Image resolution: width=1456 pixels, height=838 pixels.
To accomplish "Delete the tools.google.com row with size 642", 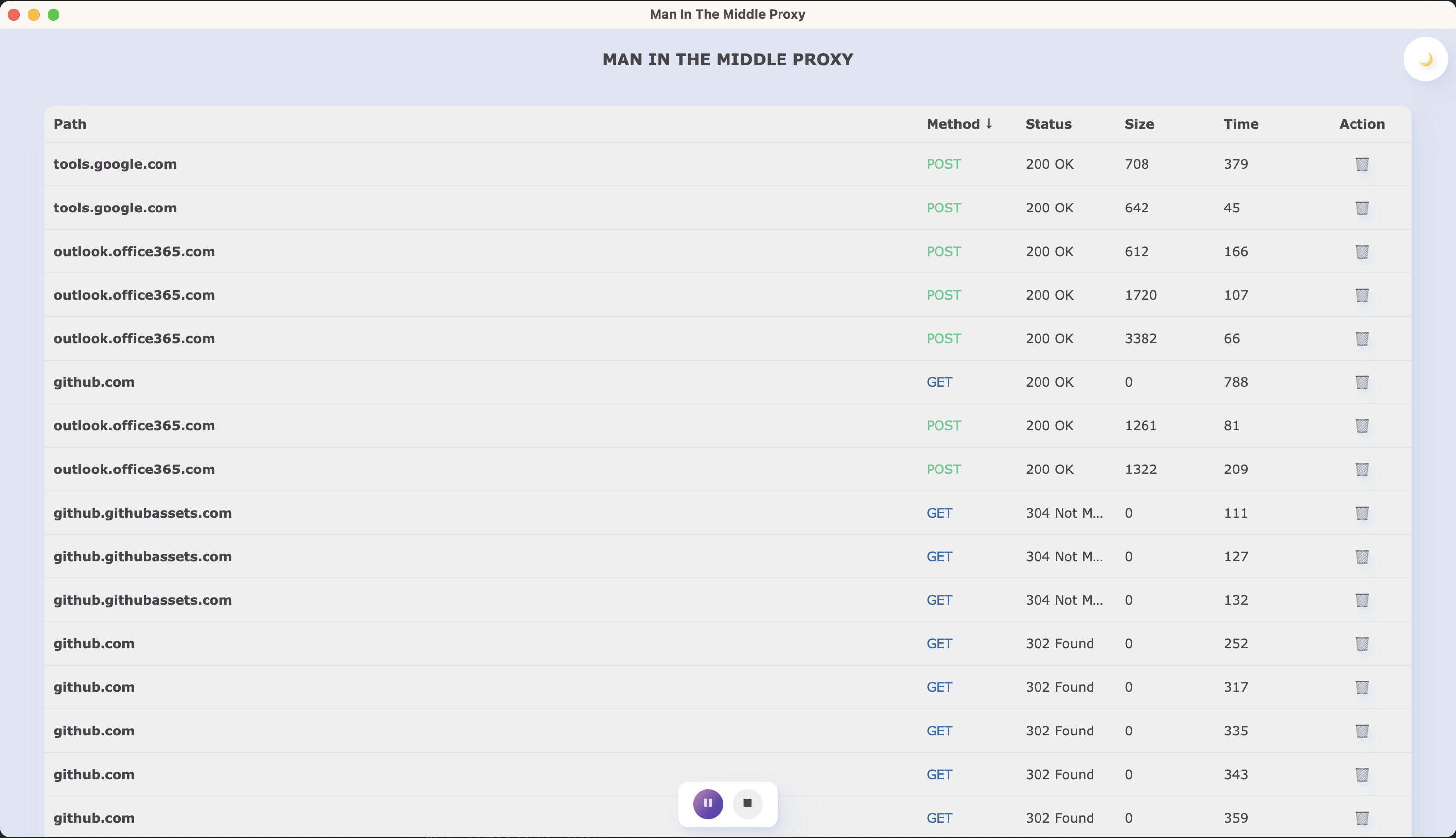I will (x=1361, y=208).
